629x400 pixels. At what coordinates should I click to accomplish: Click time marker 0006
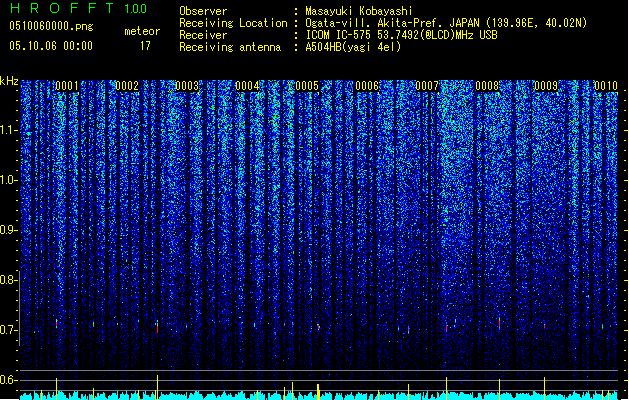(367, 86)
